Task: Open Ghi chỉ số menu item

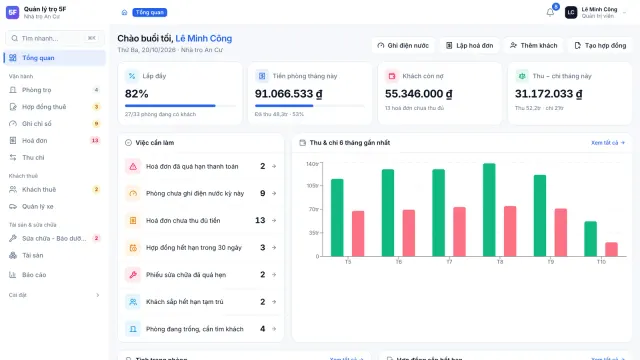Action: [x=55, y=123]
